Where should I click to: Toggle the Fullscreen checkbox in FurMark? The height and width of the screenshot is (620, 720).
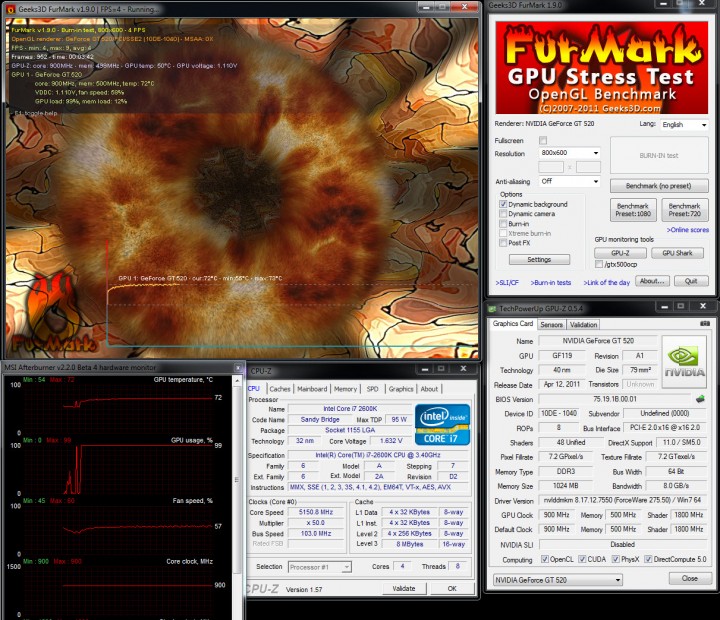tap(543, 140)
